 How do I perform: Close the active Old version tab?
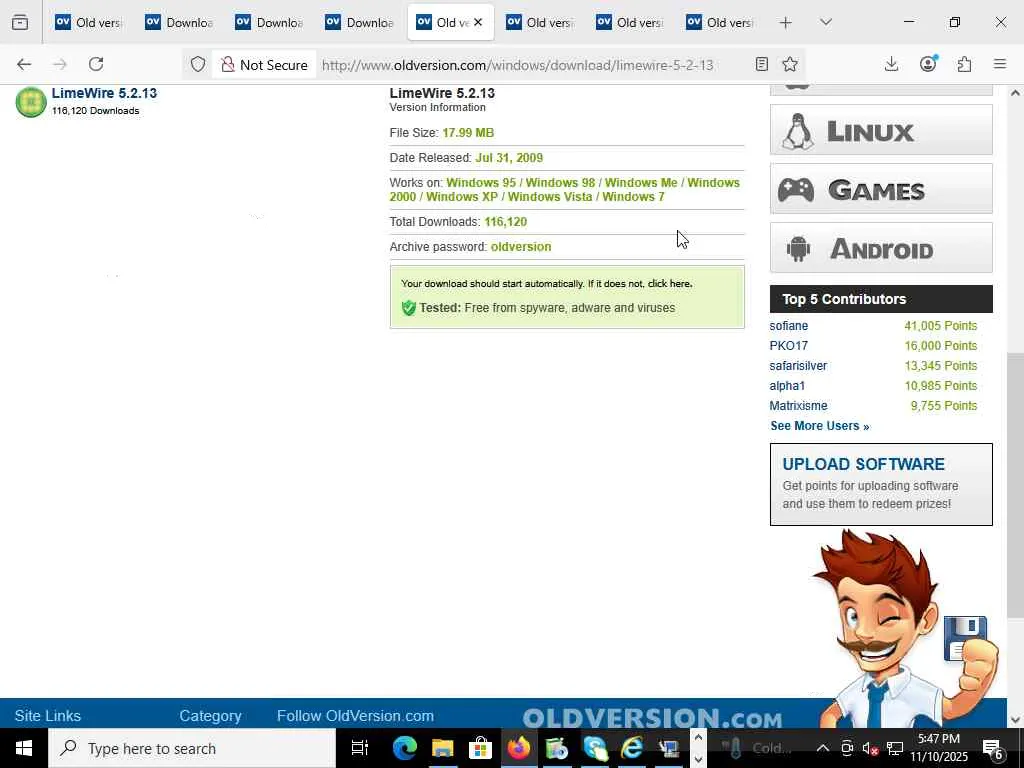478,22
